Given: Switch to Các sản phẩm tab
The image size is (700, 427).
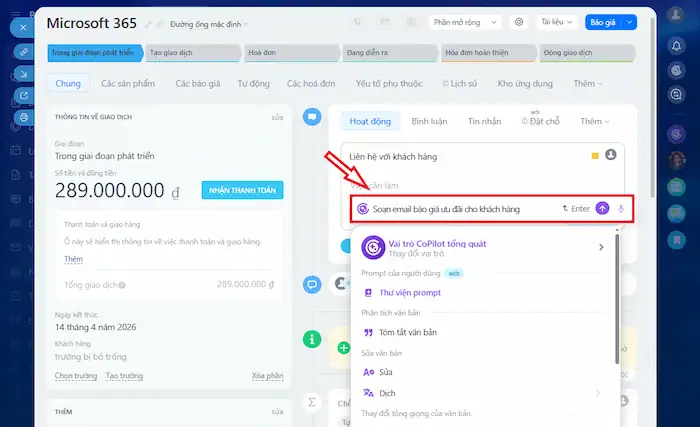Looking at the screenshot, I should click(x=128, y=84).
